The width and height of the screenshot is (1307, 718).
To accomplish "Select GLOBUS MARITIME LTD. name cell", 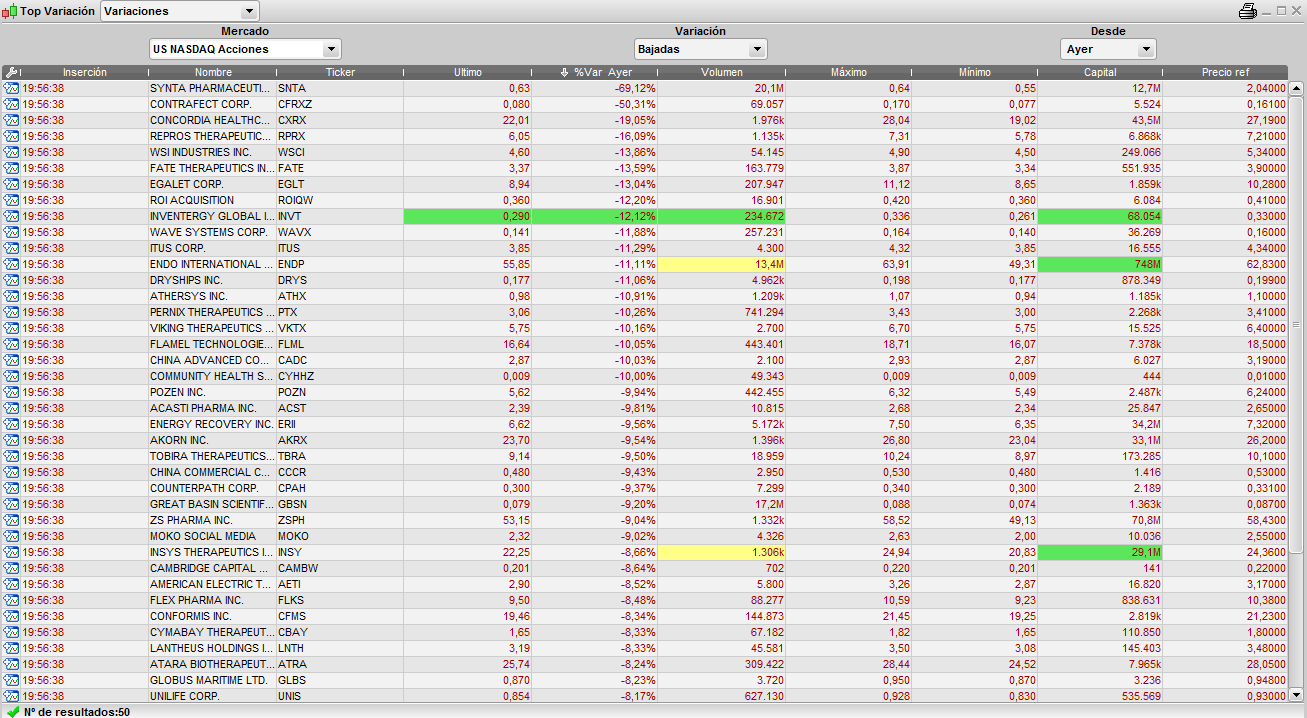I will [x=213, y=680].
